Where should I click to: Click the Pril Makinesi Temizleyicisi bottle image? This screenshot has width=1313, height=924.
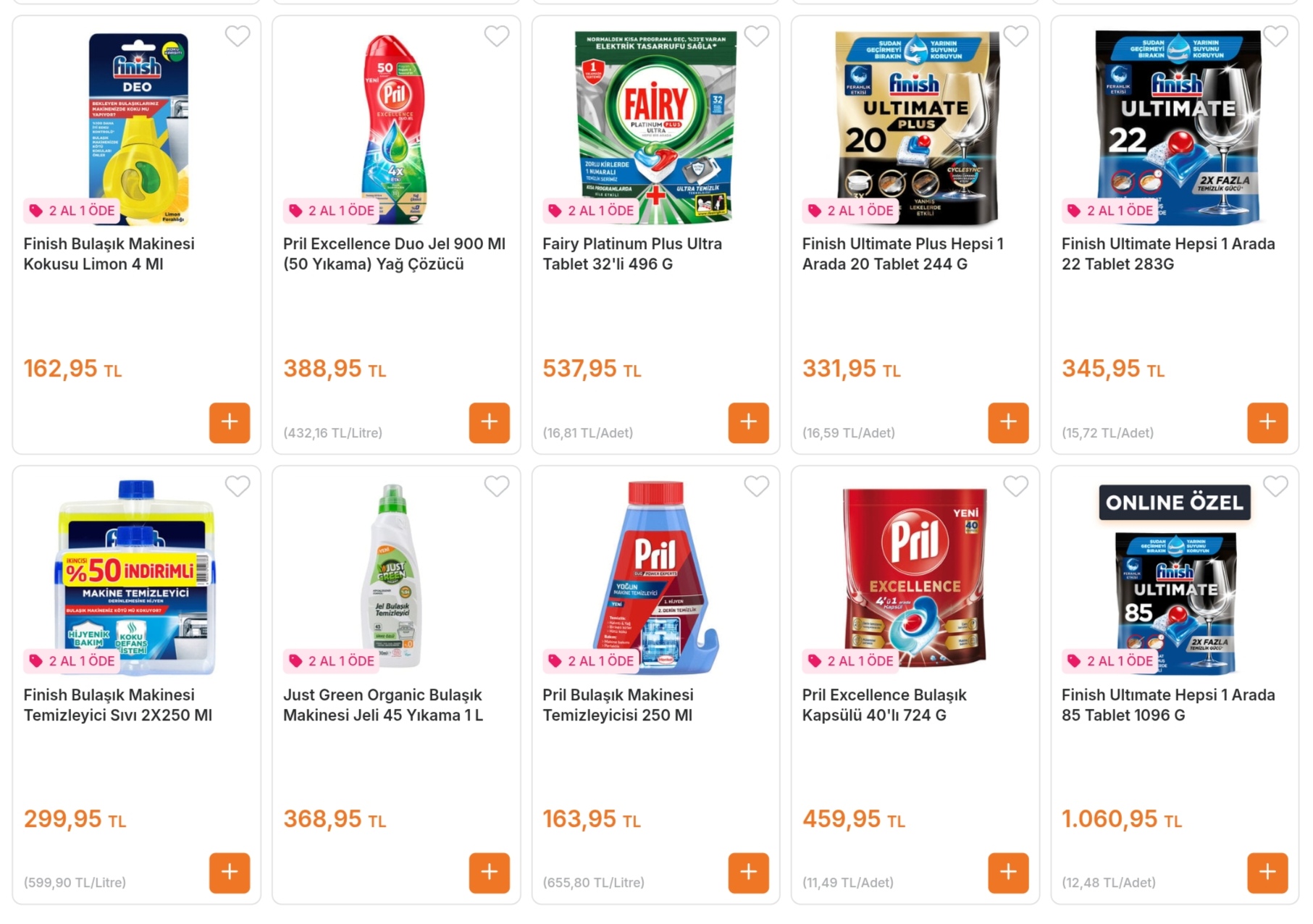(x=655, y=576)
